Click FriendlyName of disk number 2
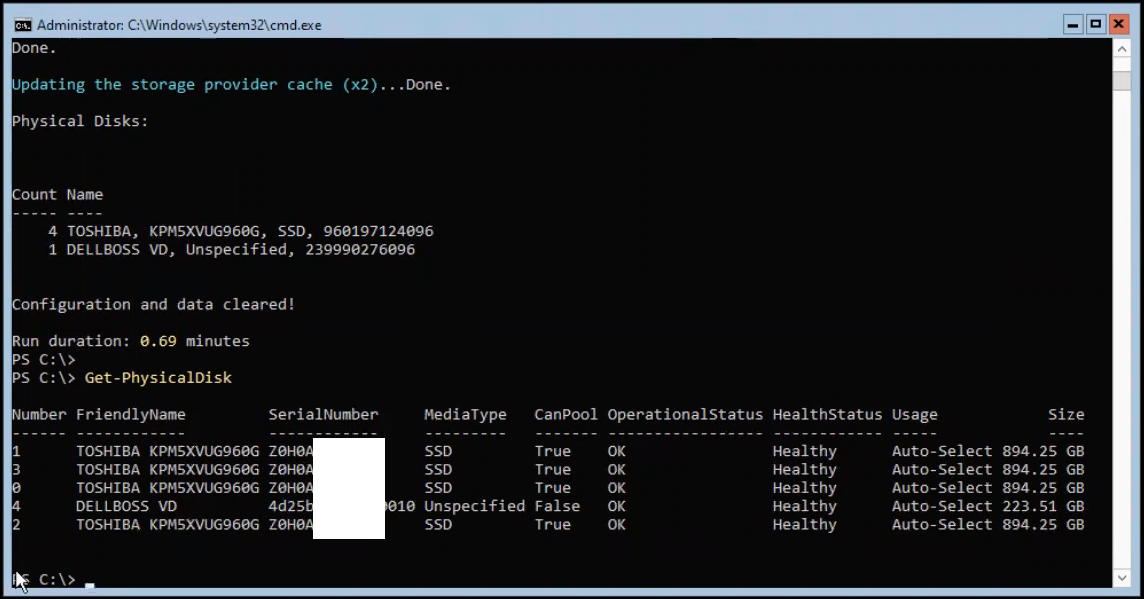 tap(167, 525)
